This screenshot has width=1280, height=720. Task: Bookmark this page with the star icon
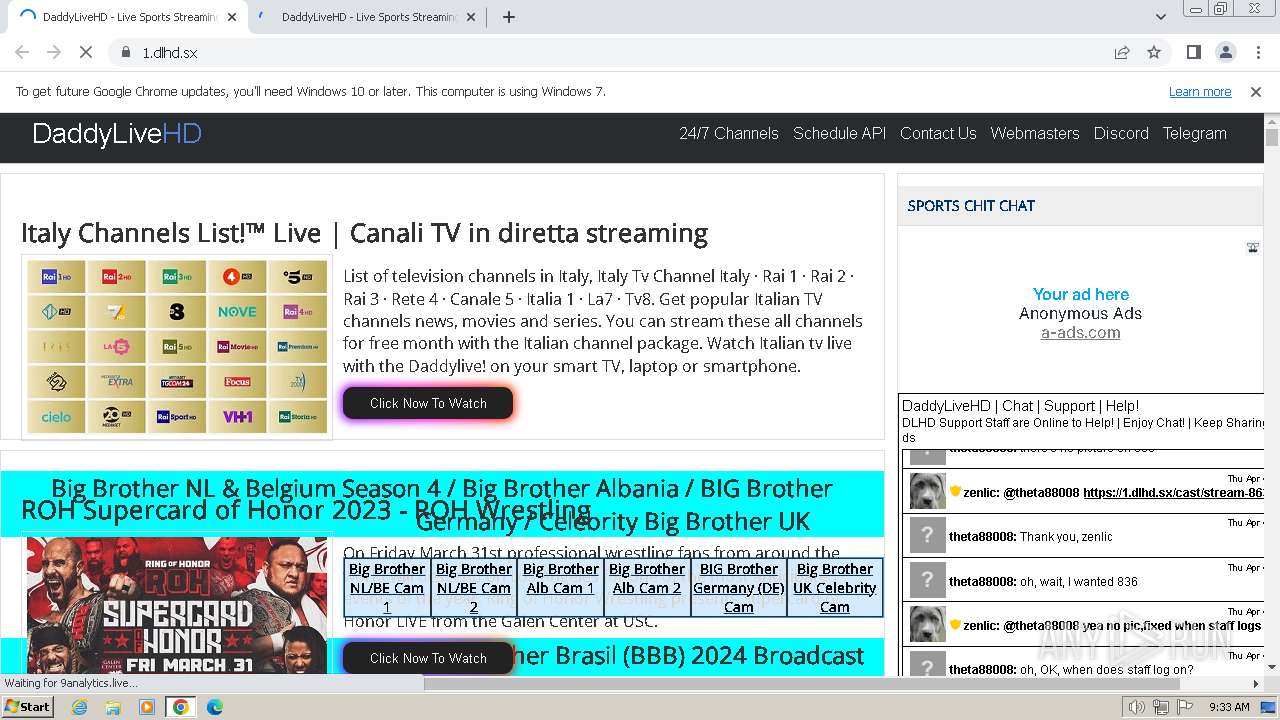(1154, 52)
